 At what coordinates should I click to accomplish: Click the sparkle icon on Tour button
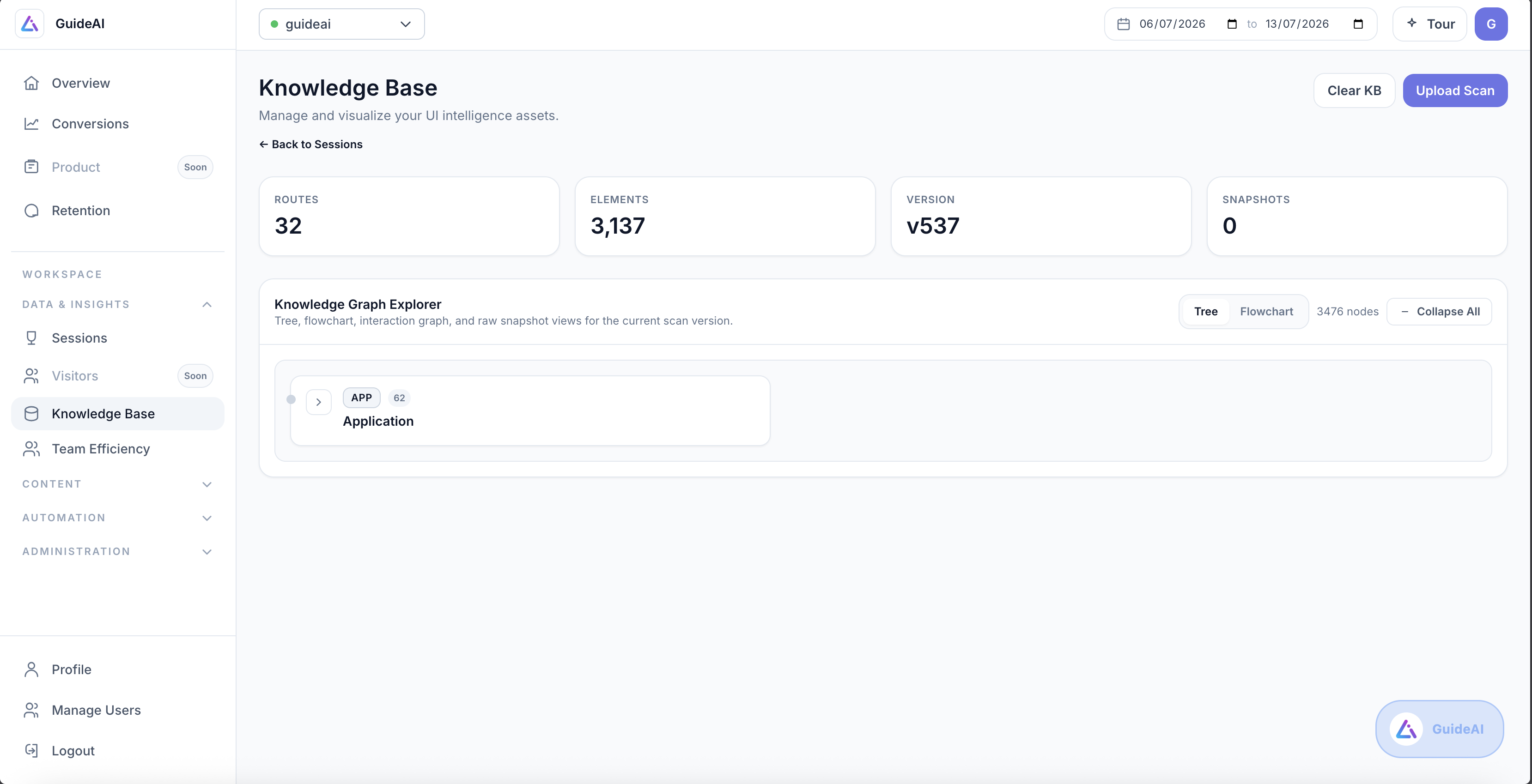pyautogui.click(x=1412, y=23)
